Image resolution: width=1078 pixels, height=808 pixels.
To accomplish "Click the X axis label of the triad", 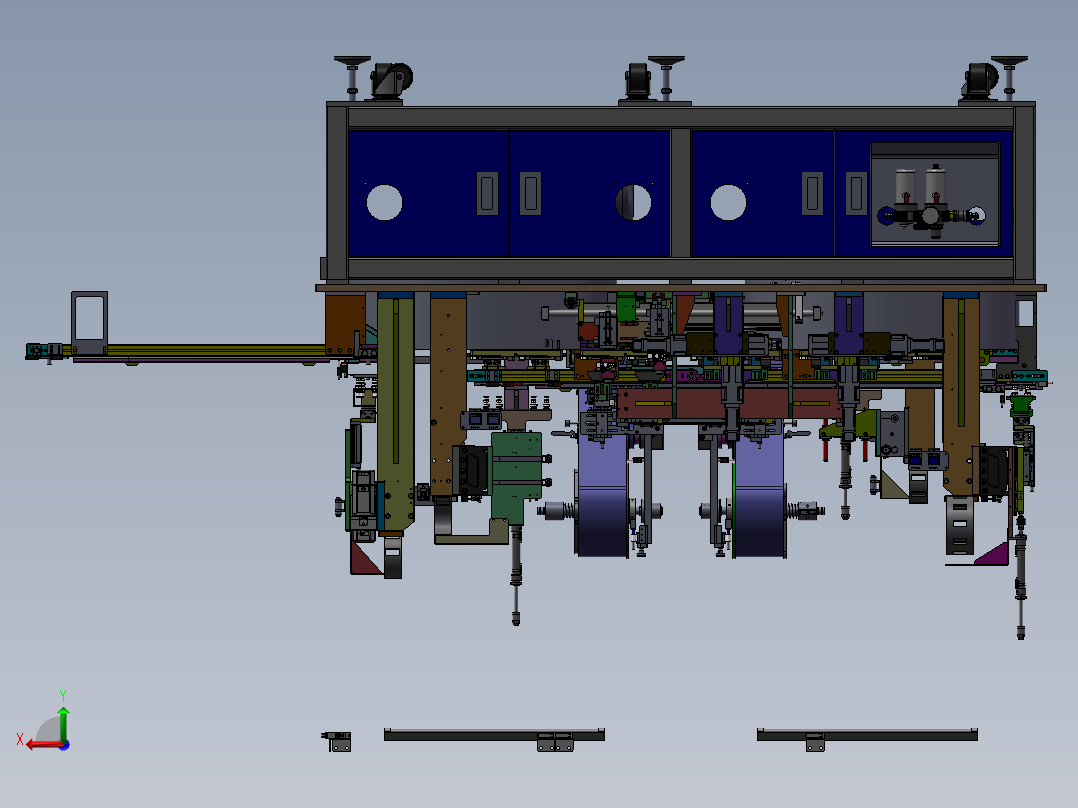I will coord(20,739).
